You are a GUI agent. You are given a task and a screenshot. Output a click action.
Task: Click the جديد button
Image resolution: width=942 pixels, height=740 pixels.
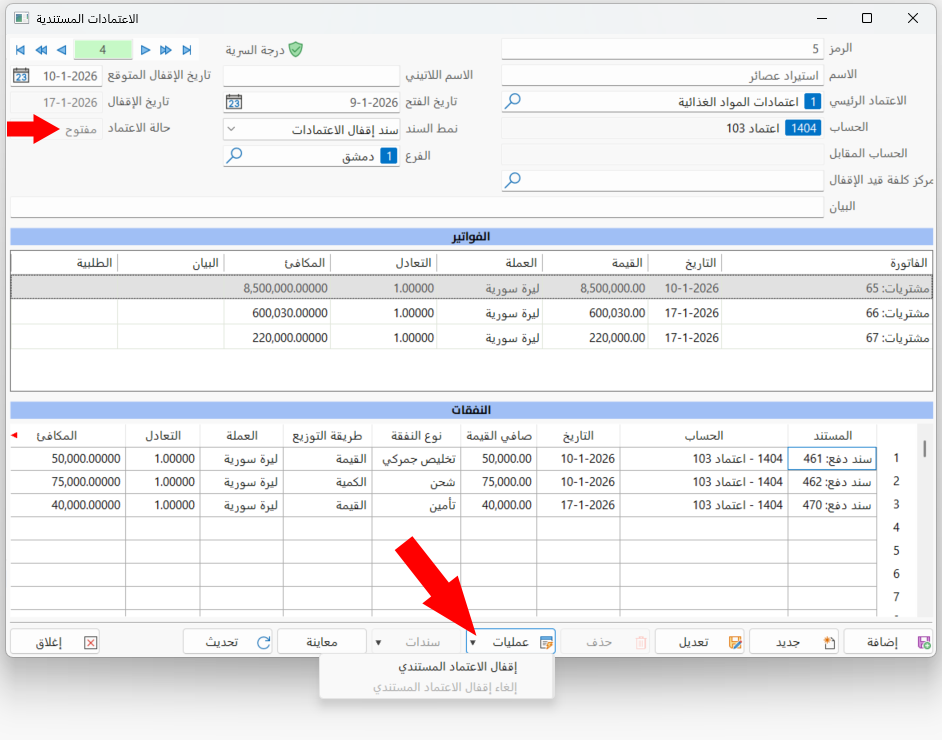pyautogui.click(x=794, y=642)
